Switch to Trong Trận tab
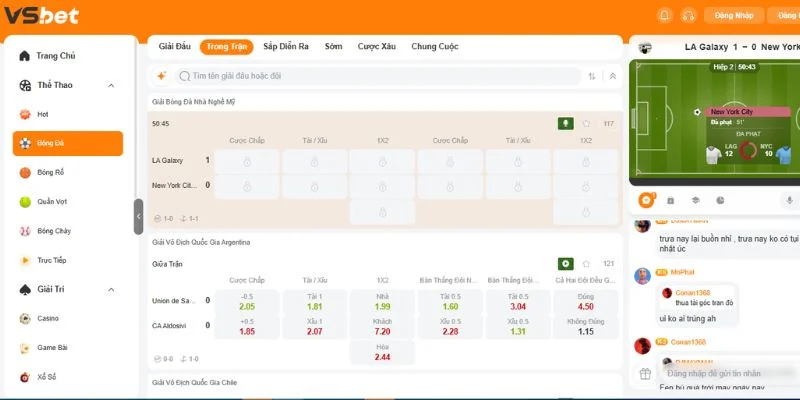 (227, 46)
